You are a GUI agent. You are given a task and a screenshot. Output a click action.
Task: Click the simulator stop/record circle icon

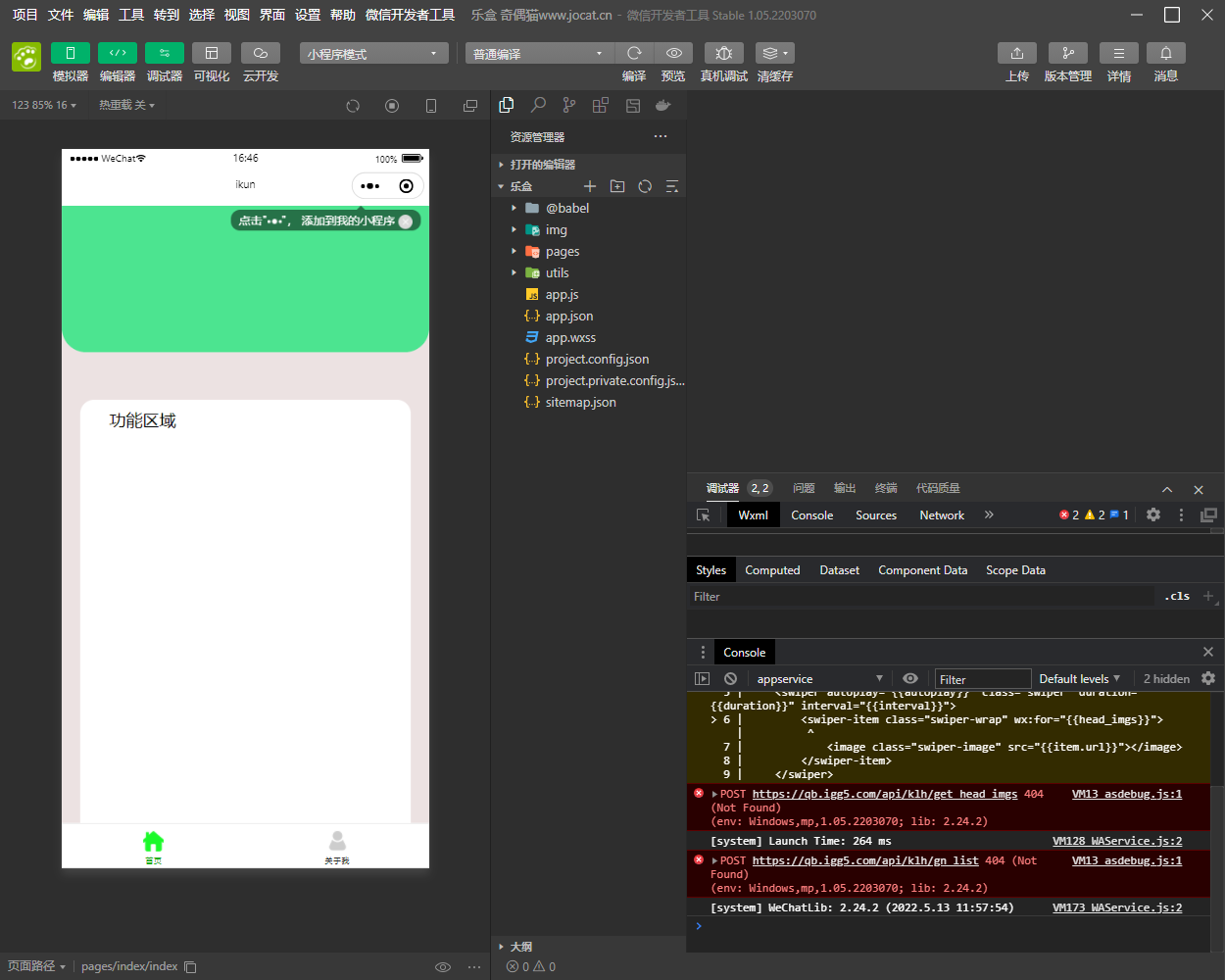(x=392, y=106)
